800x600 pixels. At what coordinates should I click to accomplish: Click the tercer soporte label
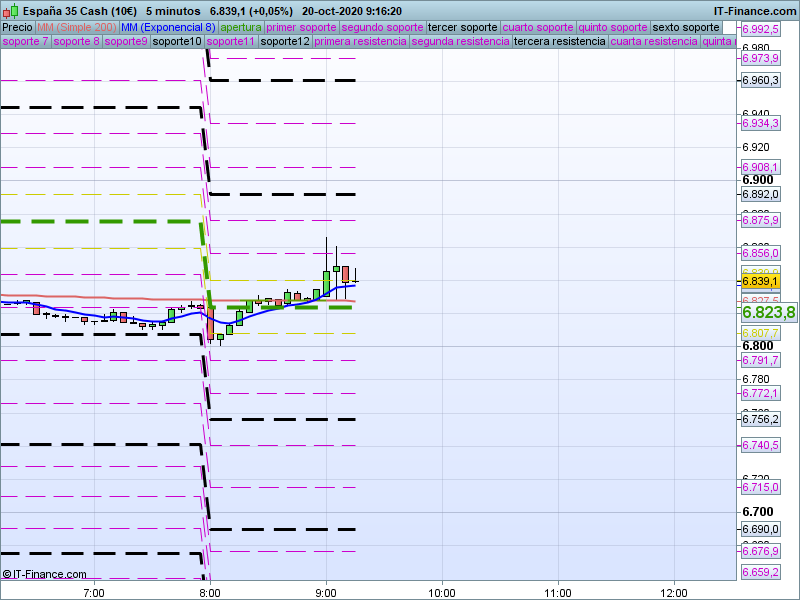[463, 28]
